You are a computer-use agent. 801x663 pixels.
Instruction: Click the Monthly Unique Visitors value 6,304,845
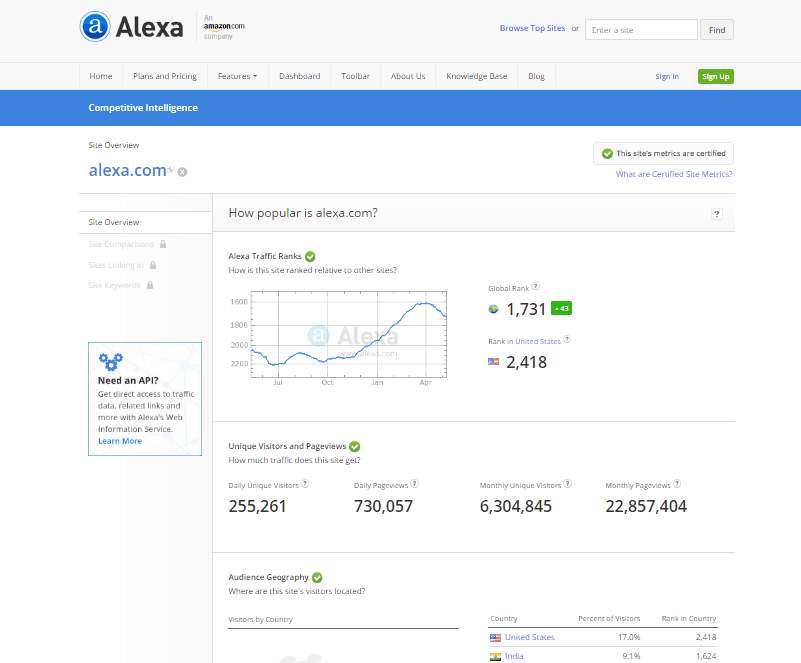[x=515, y=506]
